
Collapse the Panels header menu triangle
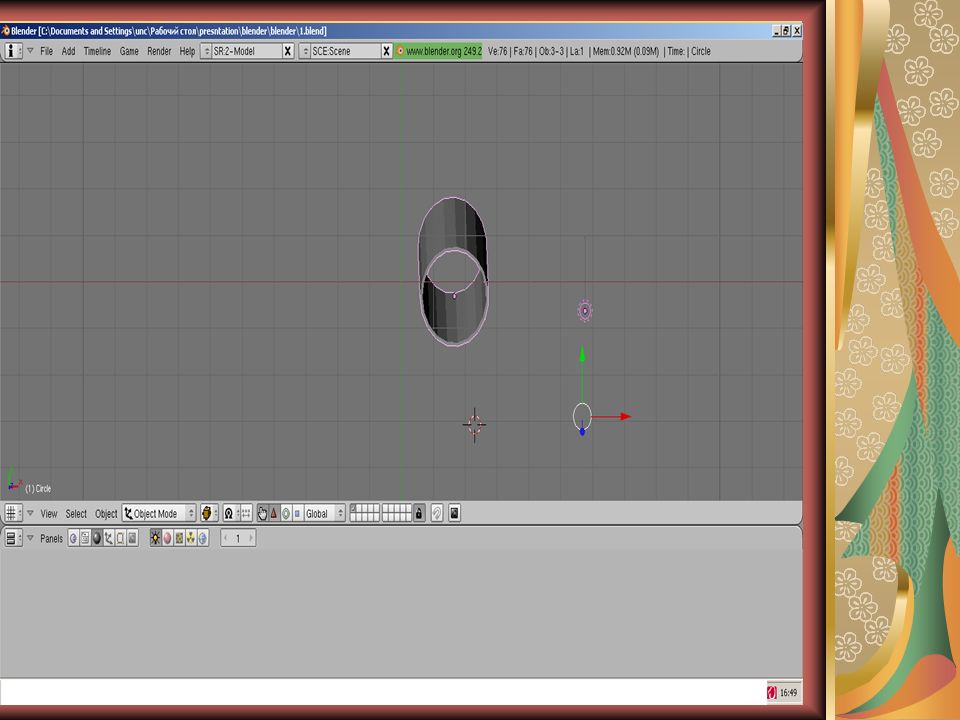(x=30, y=538)
